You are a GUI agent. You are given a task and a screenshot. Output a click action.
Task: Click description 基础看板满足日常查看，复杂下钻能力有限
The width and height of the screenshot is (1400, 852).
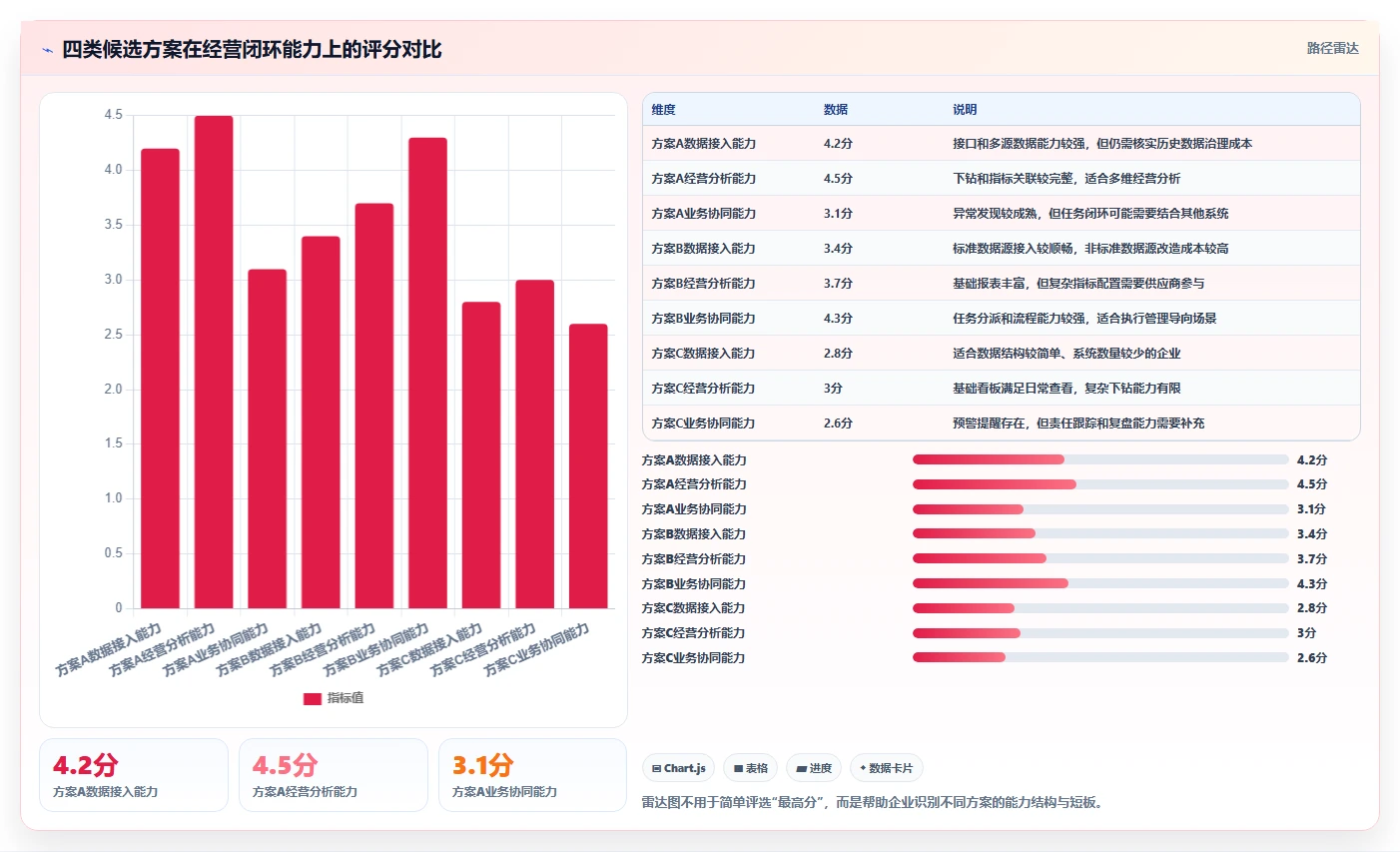click(x=1066, y=389)
